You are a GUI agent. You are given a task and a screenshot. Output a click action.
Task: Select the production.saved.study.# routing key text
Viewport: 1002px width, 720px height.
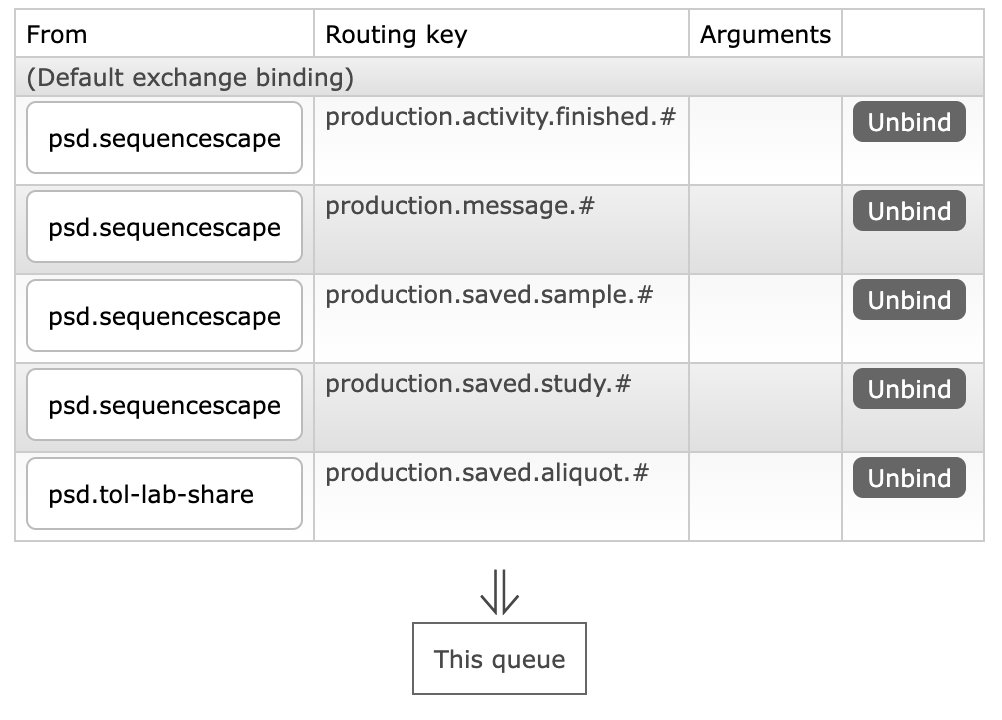coord(478,384)
